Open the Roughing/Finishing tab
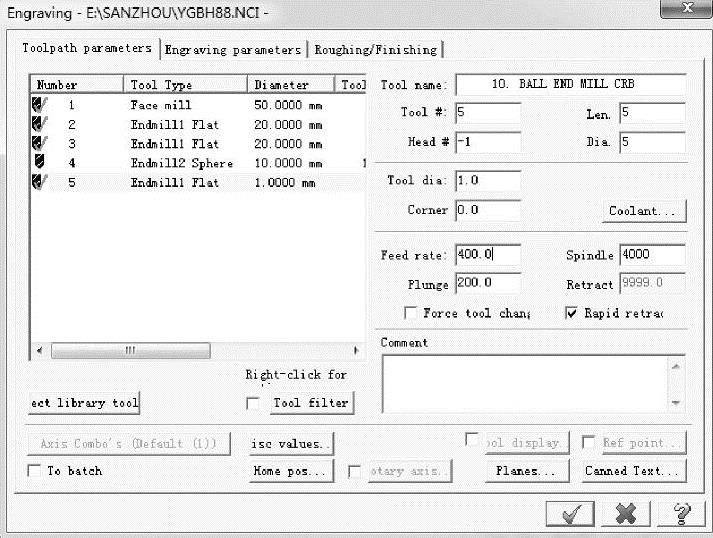Viewport: 713px width, 538px height. click(375, 49)
